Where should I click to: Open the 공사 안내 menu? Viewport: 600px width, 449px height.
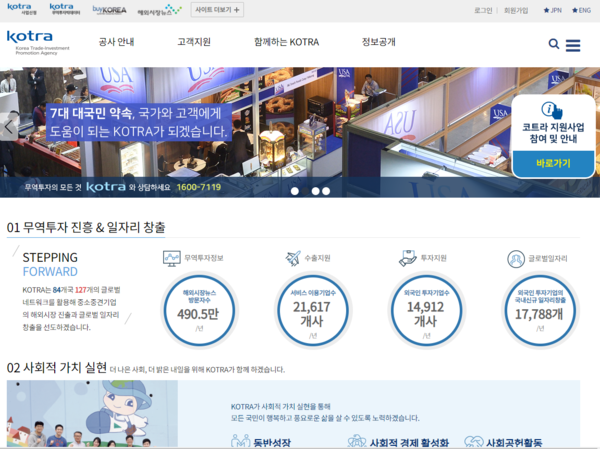pos(116,42)
